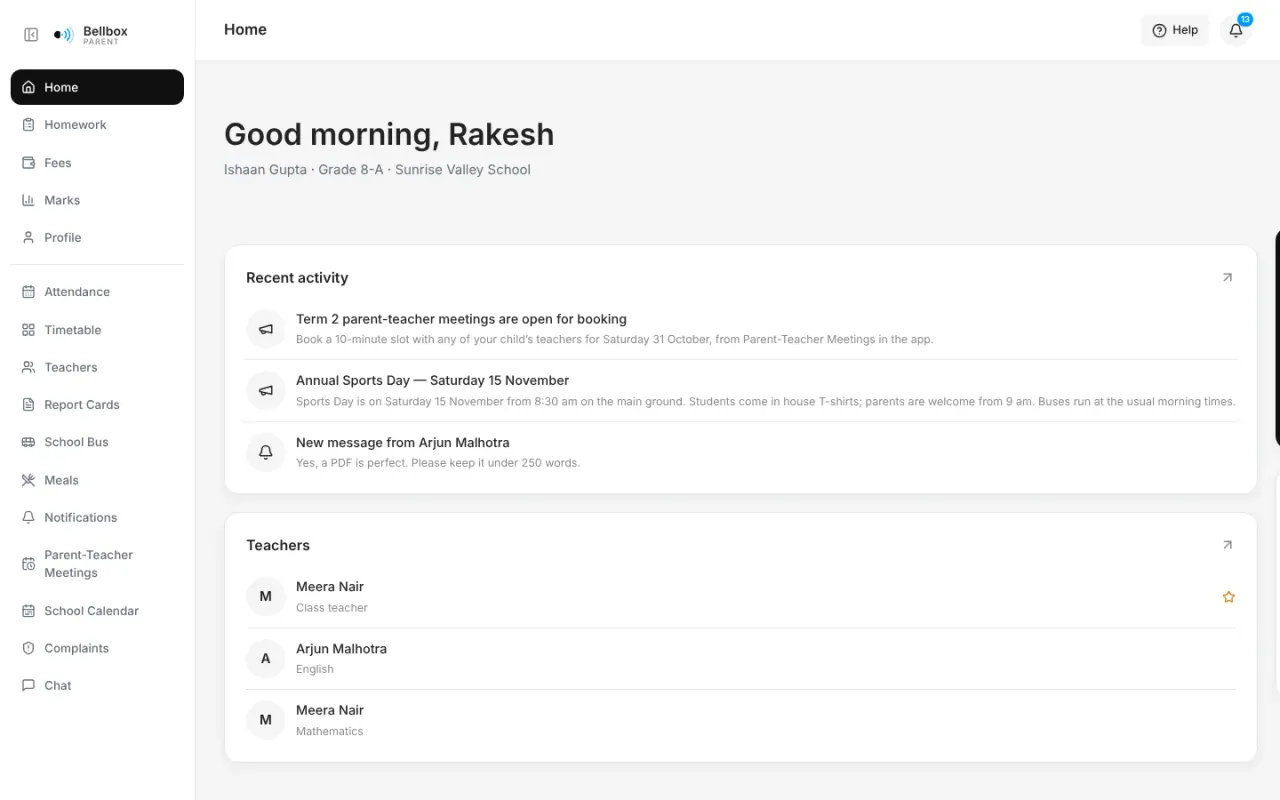Click the M avatar for the class teacher
Viewport: 1280px width, 800px height.
(x=266, y=597)
